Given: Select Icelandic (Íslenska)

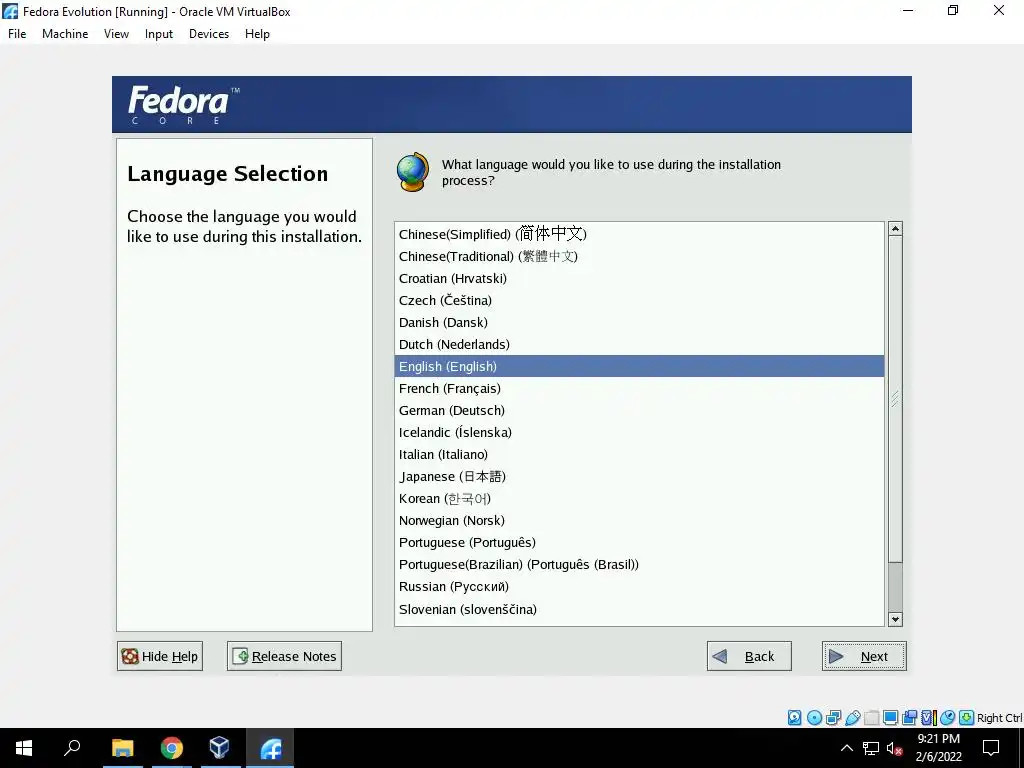Looking at the screenshot, I should coord(639,432).
